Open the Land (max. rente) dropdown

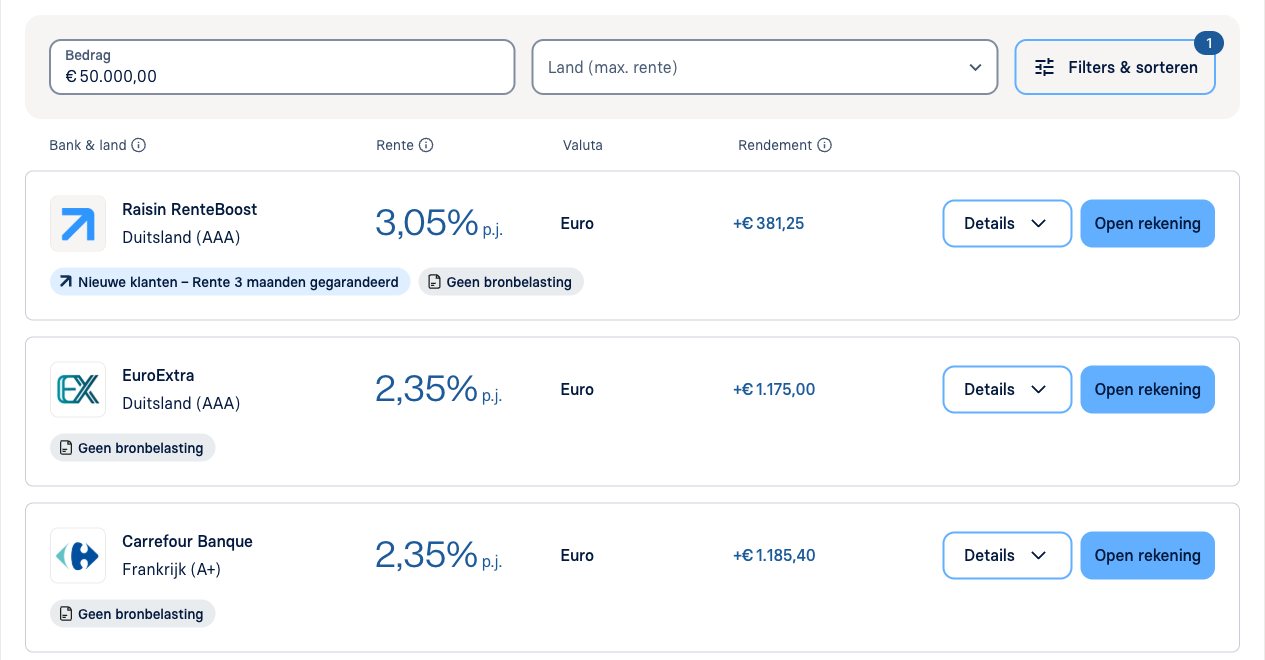tap(765, 67)
